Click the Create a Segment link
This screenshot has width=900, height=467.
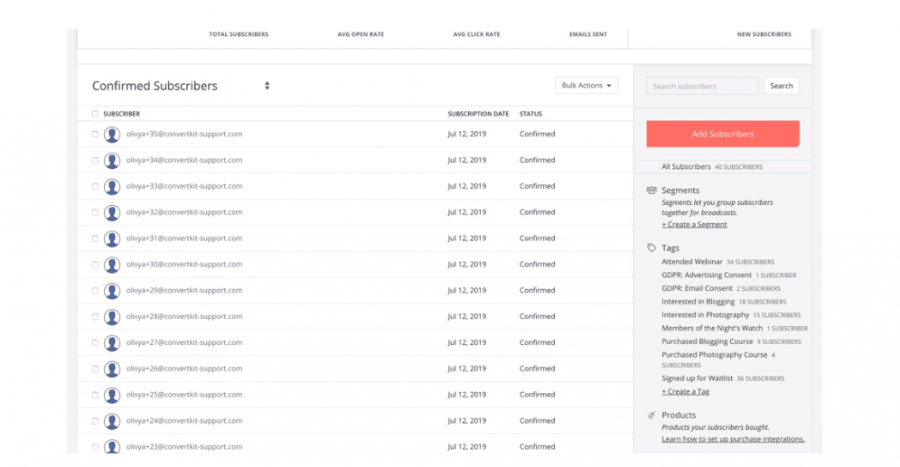pos(694,224)
